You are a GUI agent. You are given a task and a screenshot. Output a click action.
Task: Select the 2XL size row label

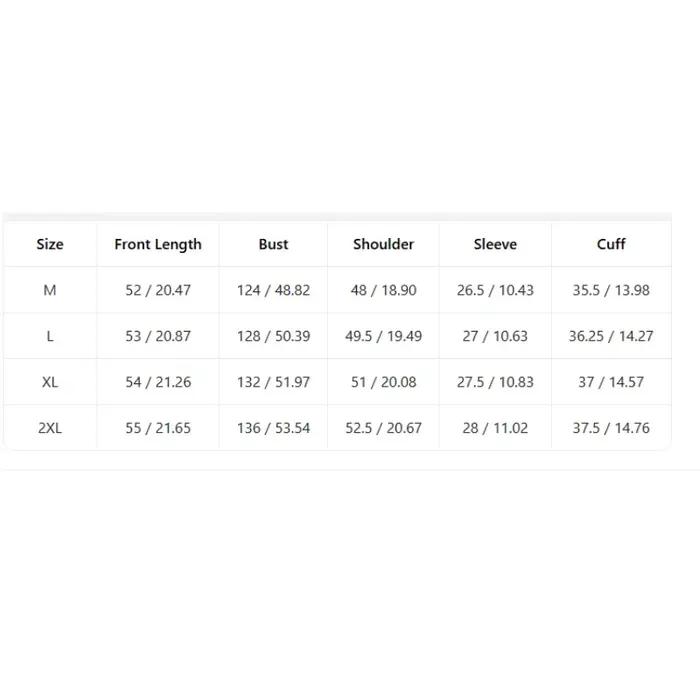pos(50,428)
